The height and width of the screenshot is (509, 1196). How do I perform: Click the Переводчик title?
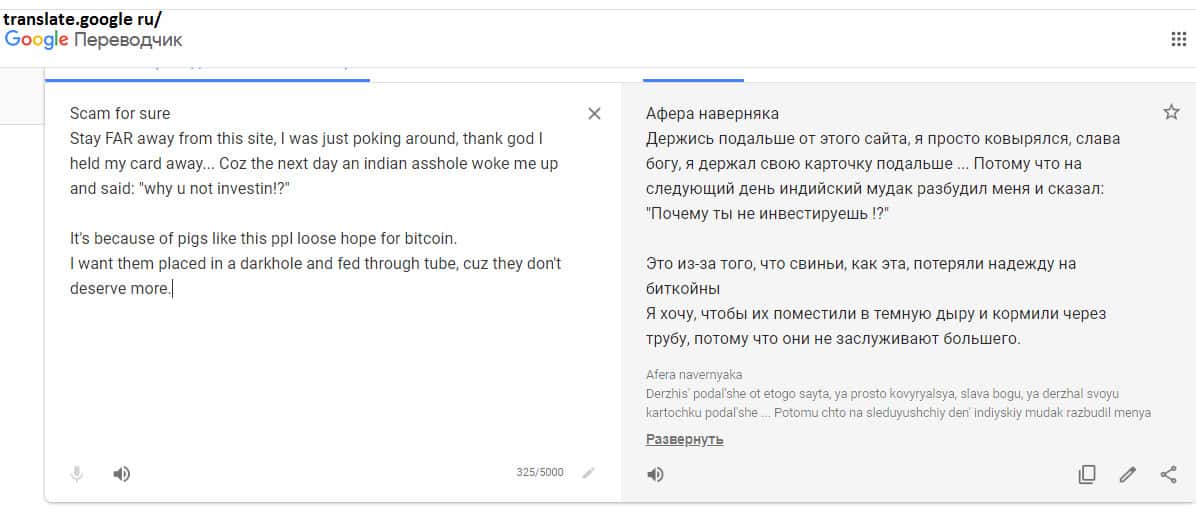(x=128, y=40)
